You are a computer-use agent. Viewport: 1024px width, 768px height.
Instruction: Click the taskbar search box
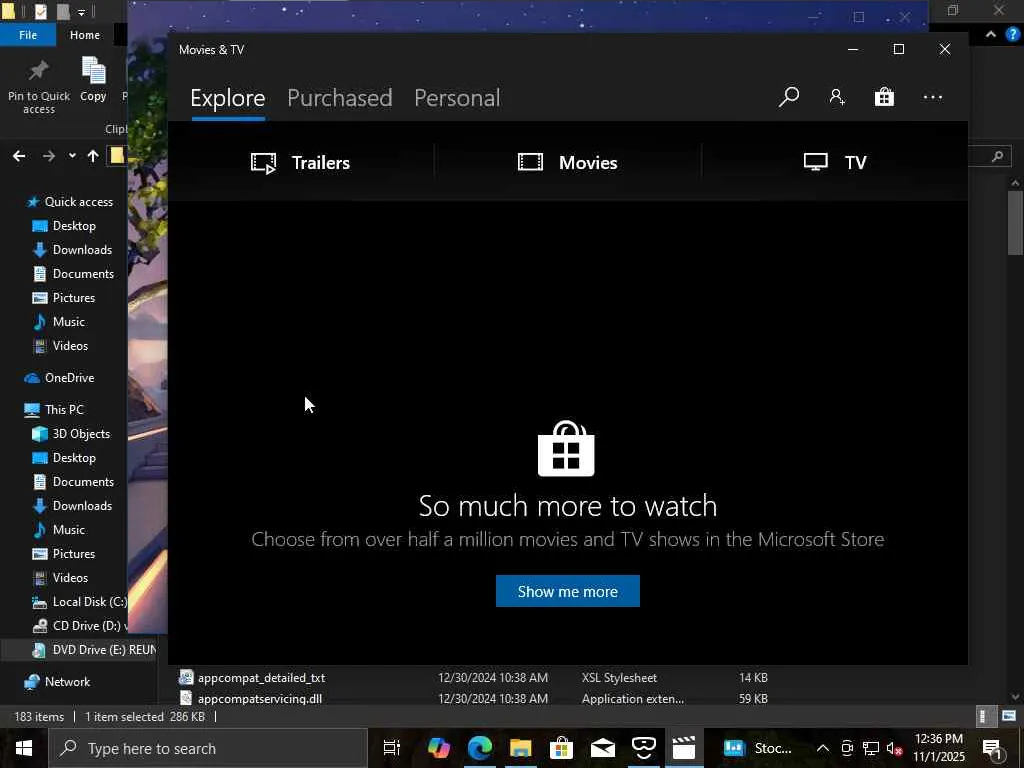pos(208,748)
